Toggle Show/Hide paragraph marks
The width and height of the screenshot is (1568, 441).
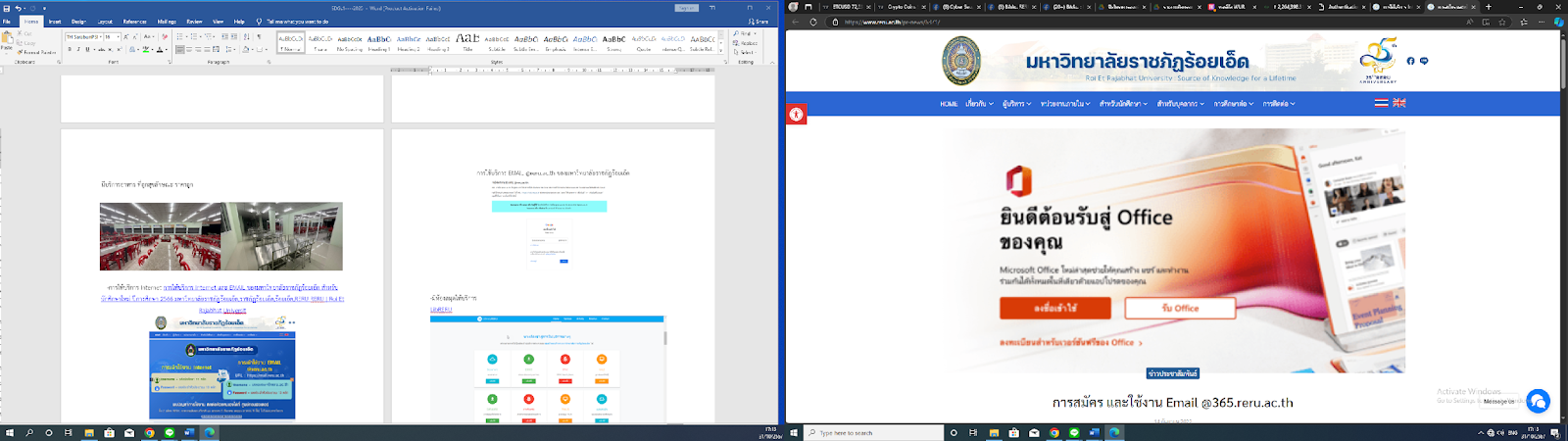click(x=259, y=37)
